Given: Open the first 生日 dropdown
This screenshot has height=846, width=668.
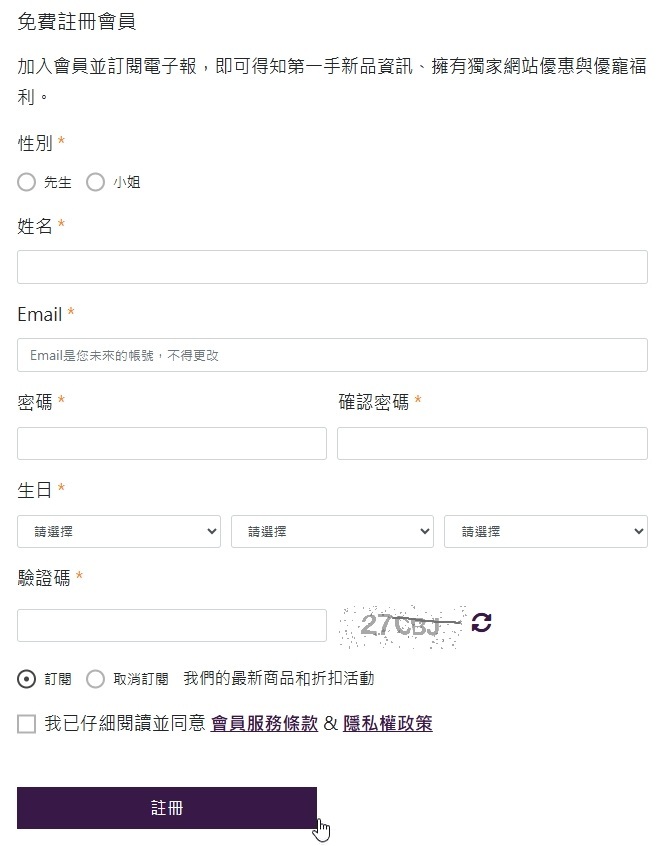Looking at the screenshot, I should tap(119, 532).
